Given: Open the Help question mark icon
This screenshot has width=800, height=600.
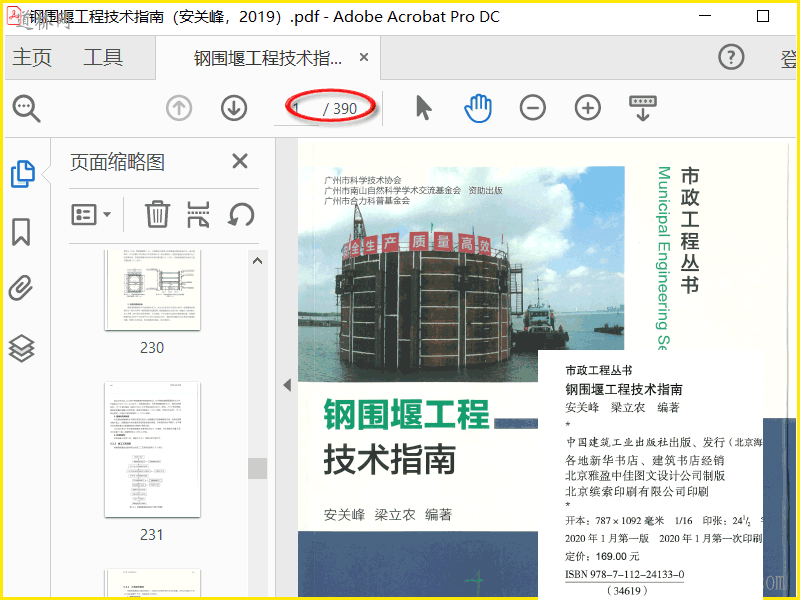Looking at the screenshot, I should (x=731, y=57).
